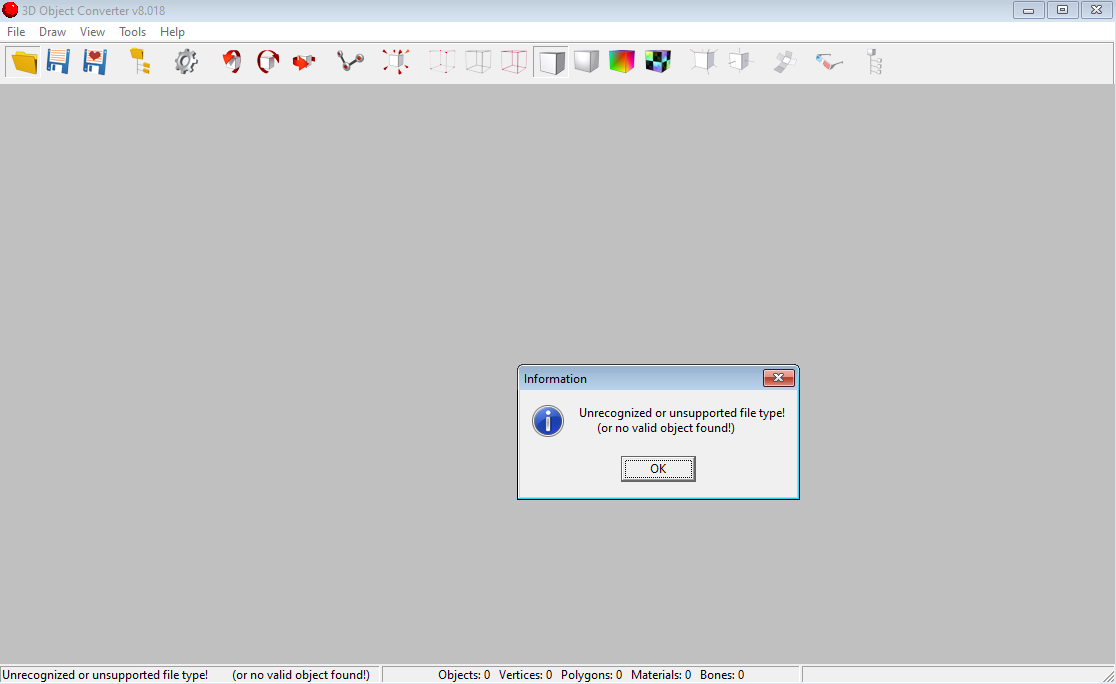The width and height of the screenshot is (1116, 684).
Task: Click the 'Unrecognized or unsupported file type!' dialog message
Action: [682, 413]
